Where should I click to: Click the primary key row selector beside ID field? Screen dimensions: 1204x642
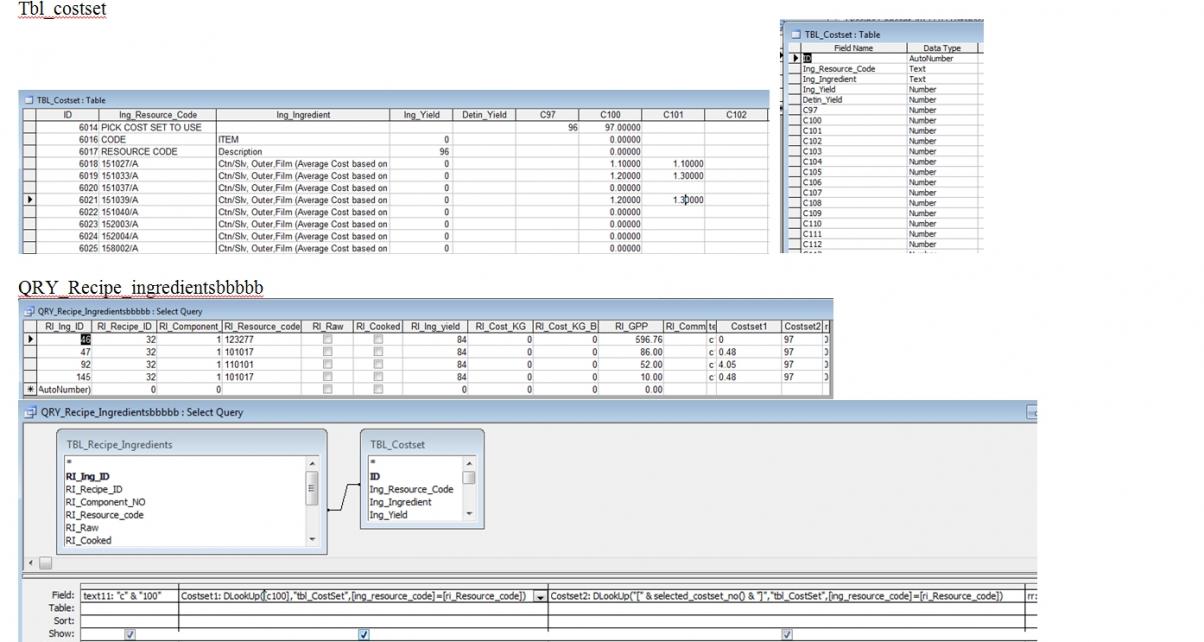point(795,58)
